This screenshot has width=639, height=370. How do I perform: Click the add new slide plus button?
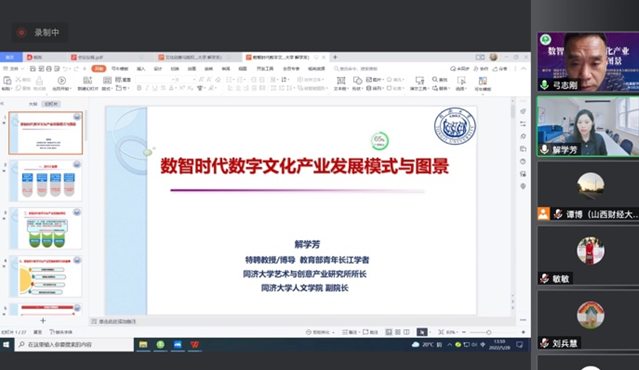(x=43, y=321)
